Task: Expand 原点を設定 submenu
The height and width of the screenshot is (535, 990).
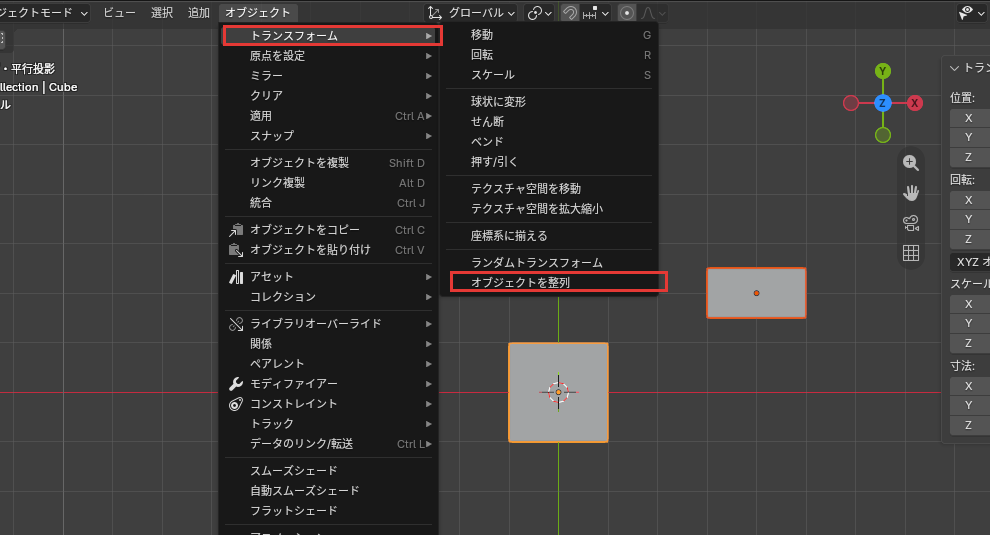Action: click(328, 56)
